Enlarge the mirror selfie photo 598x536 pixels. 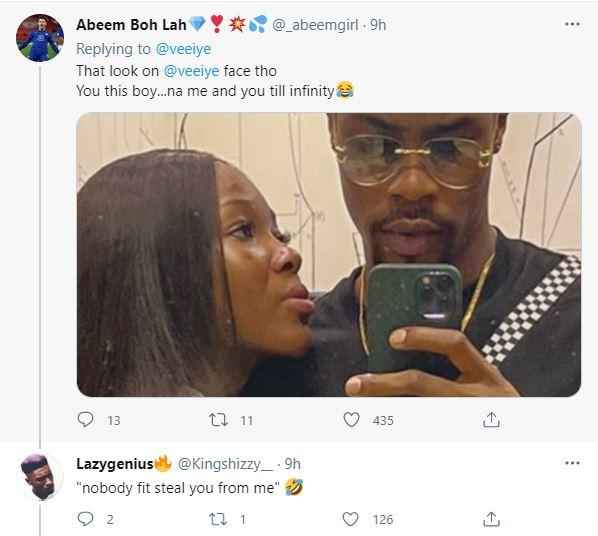[329, 255]
